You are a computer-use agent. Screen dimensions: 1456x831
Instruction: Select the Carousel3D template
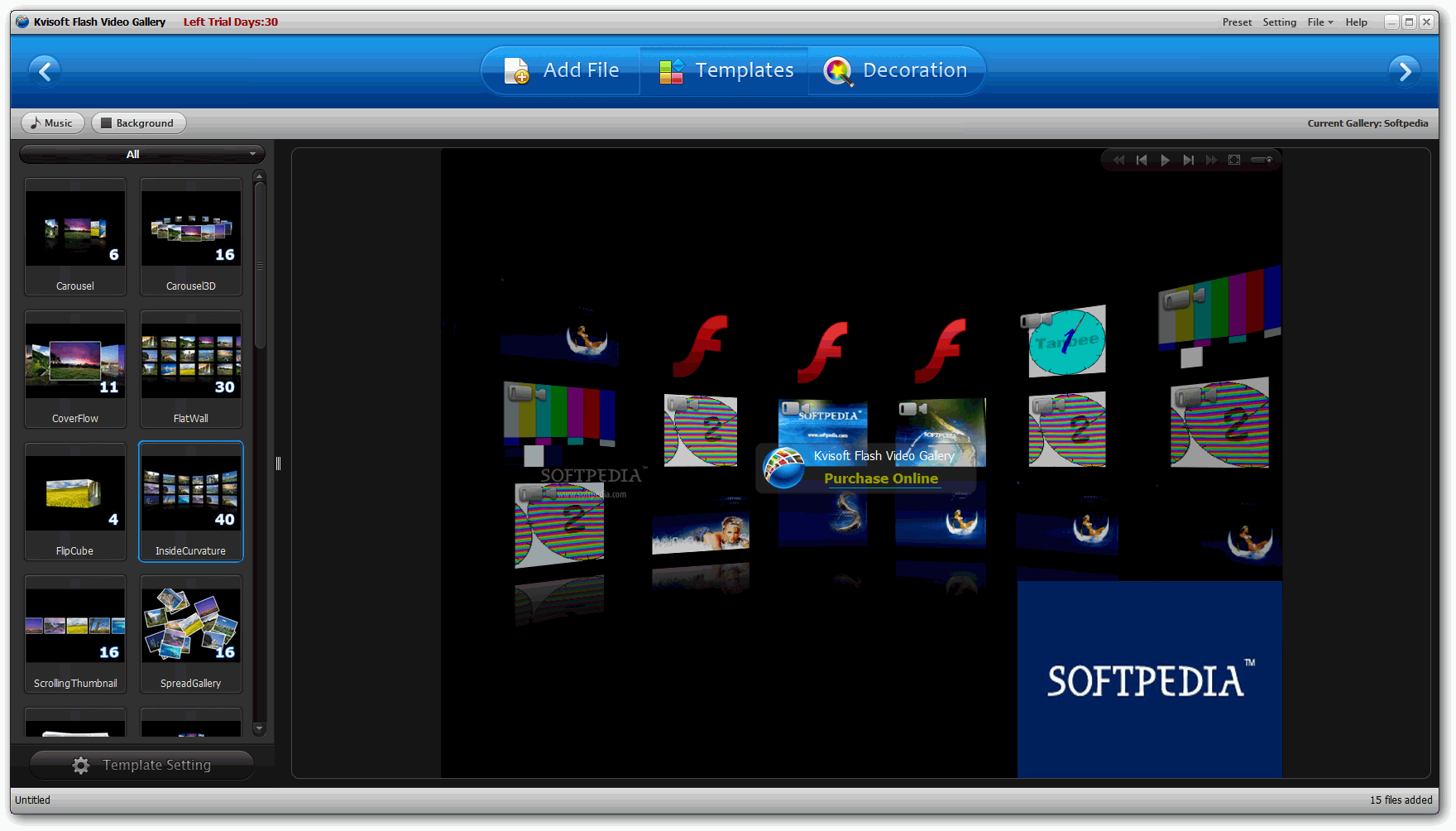[191, 237]
